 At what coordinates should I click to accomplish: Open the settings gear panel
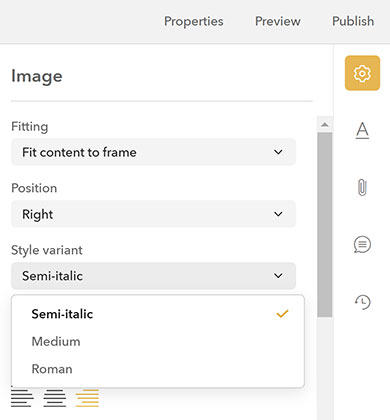click(362, 73)
